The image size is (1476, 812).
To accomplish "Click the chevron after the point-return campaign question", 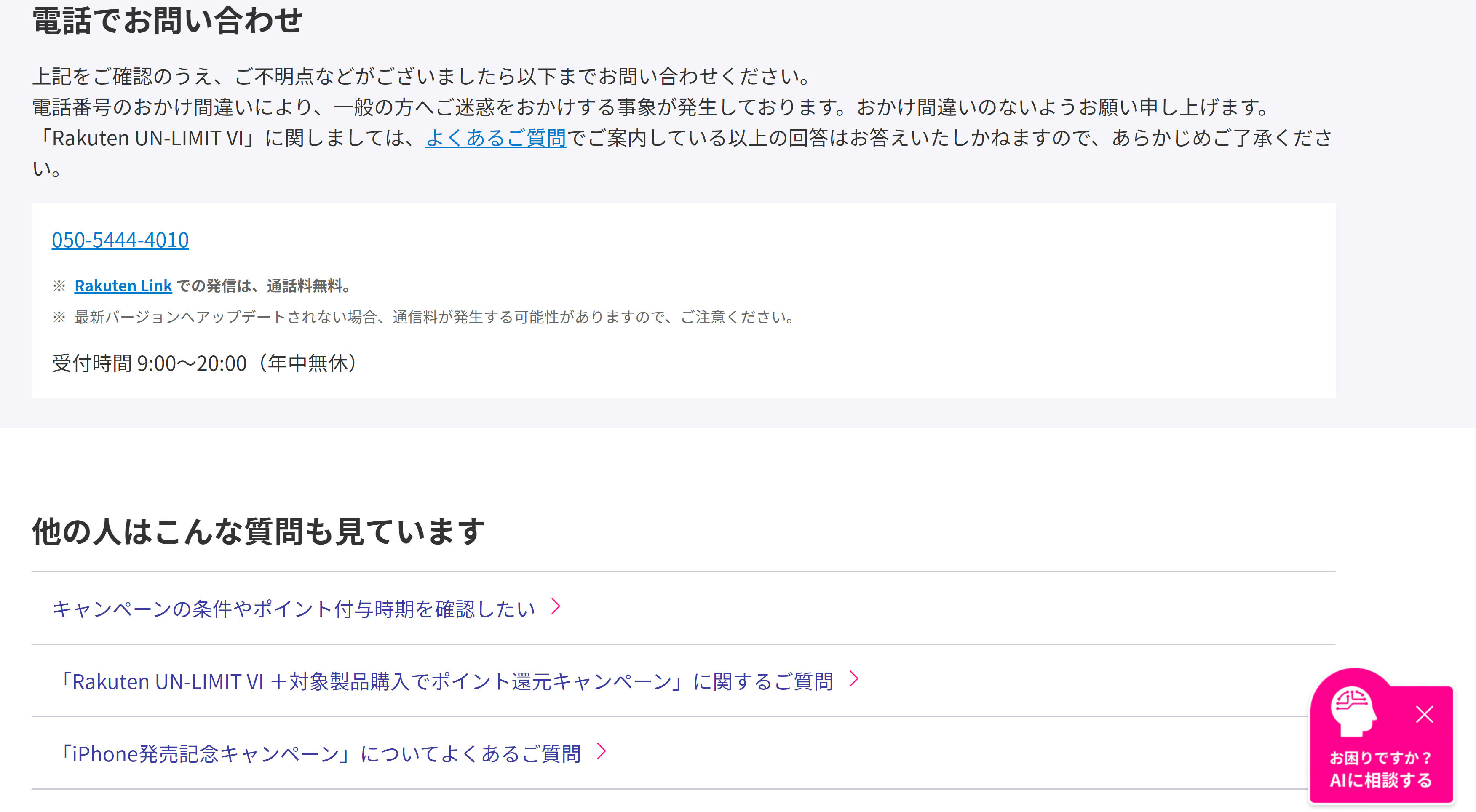I will pyautogui.click(x=854, y=678).
